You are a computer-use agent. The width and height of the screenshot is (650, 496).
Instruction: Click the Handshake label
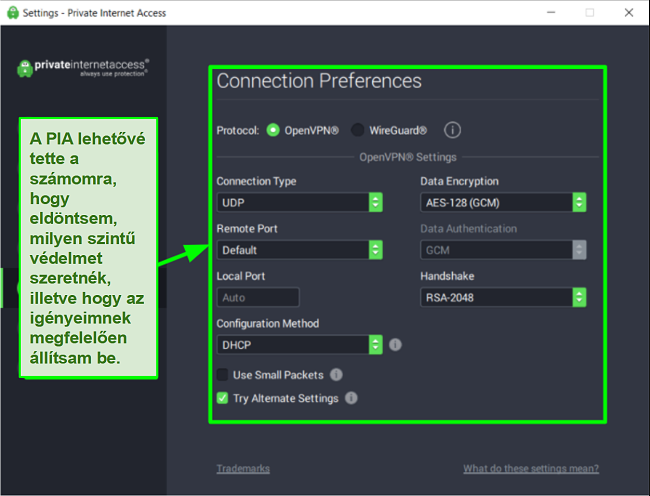(x=447, y=276)
